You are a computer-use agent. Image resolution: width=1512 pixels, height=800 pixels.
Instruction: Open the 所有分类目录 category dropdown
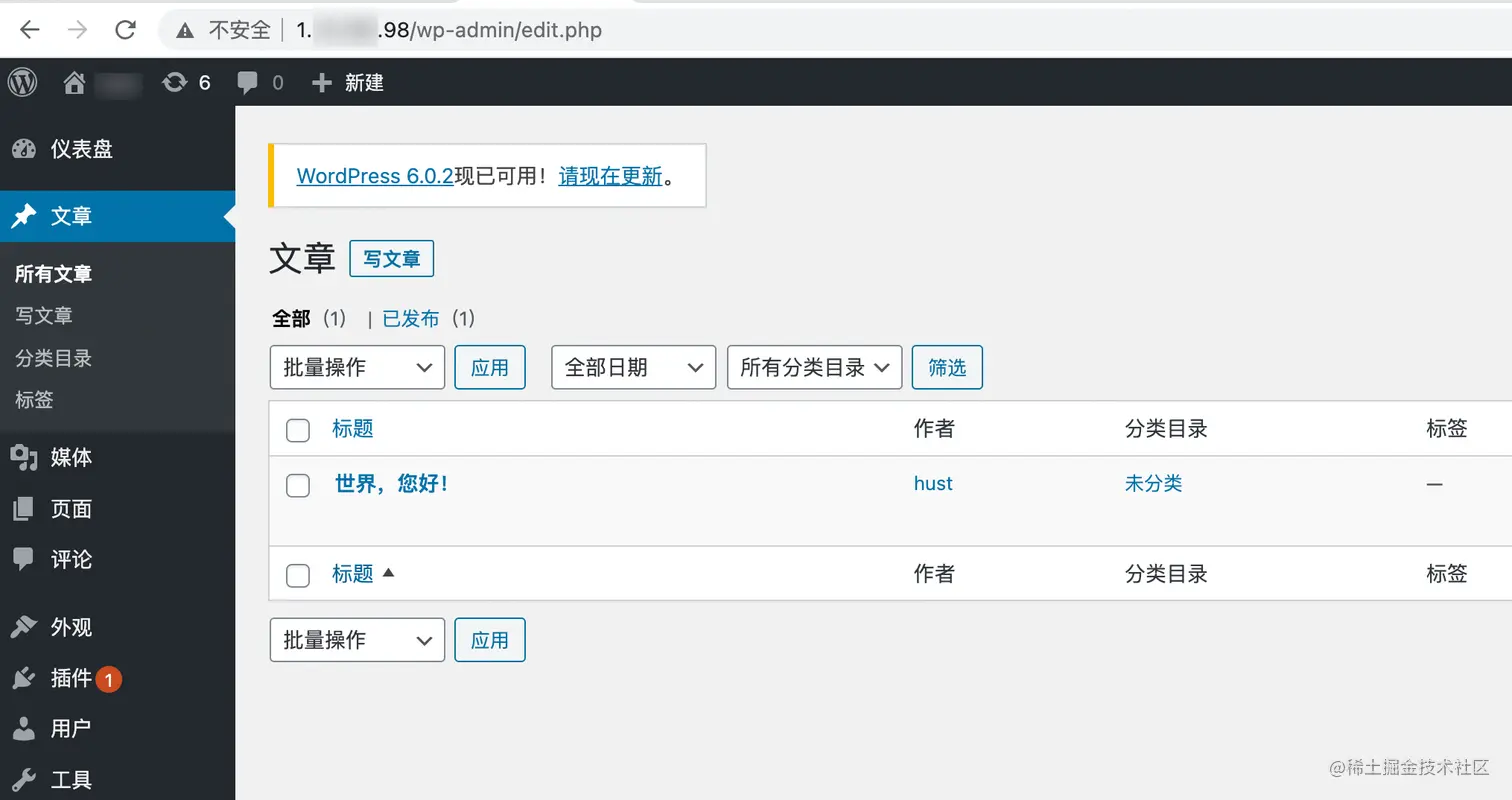(815, 367)
